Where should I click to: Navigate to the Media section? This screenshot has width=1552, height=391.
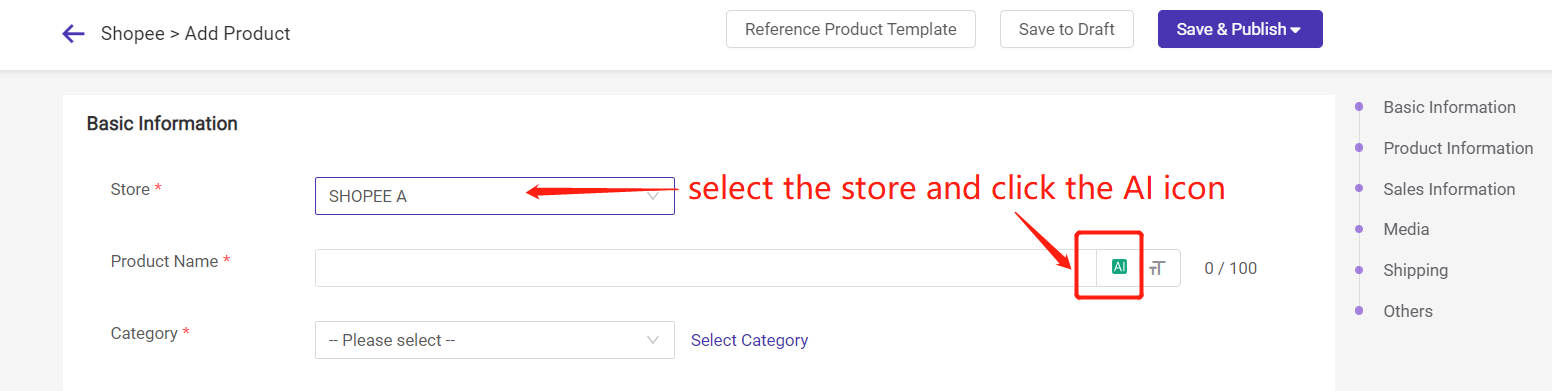tap(1406, 229)
